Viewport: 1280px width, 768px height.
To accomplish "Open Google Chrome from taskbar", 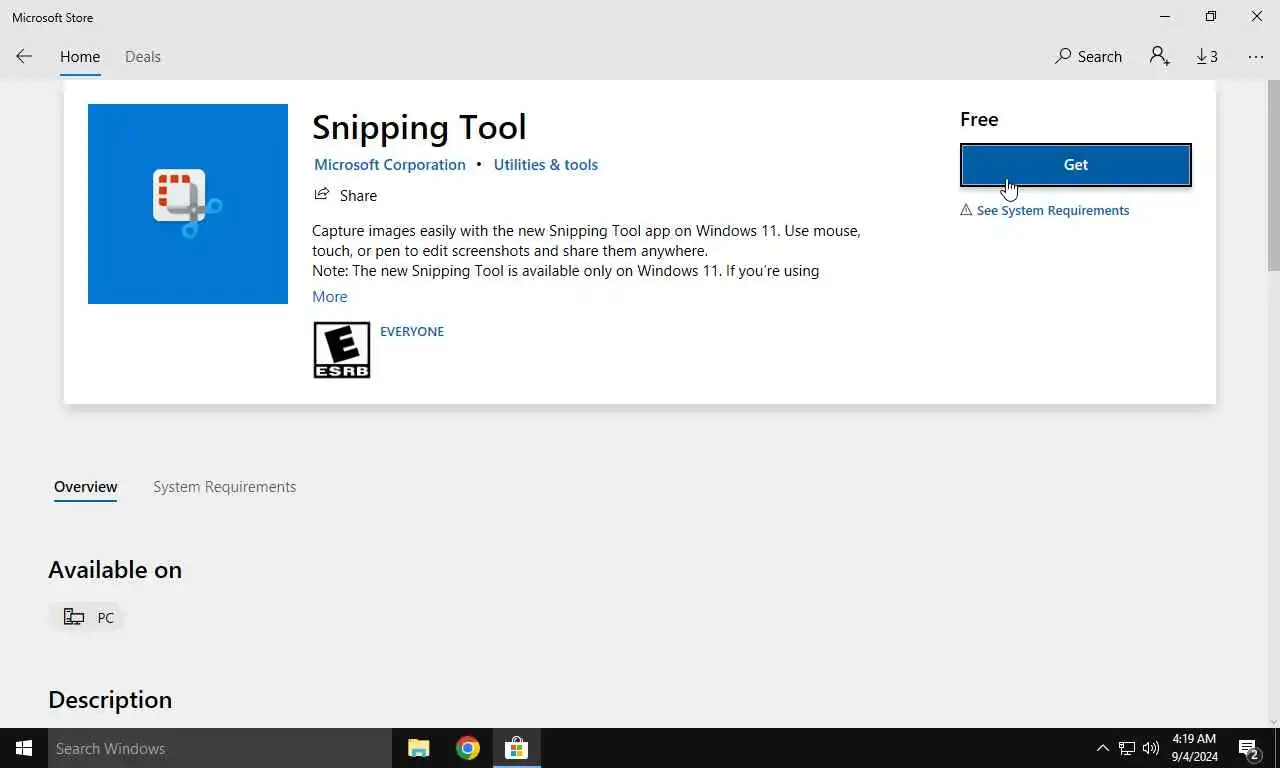I will (x=468, y=748).
